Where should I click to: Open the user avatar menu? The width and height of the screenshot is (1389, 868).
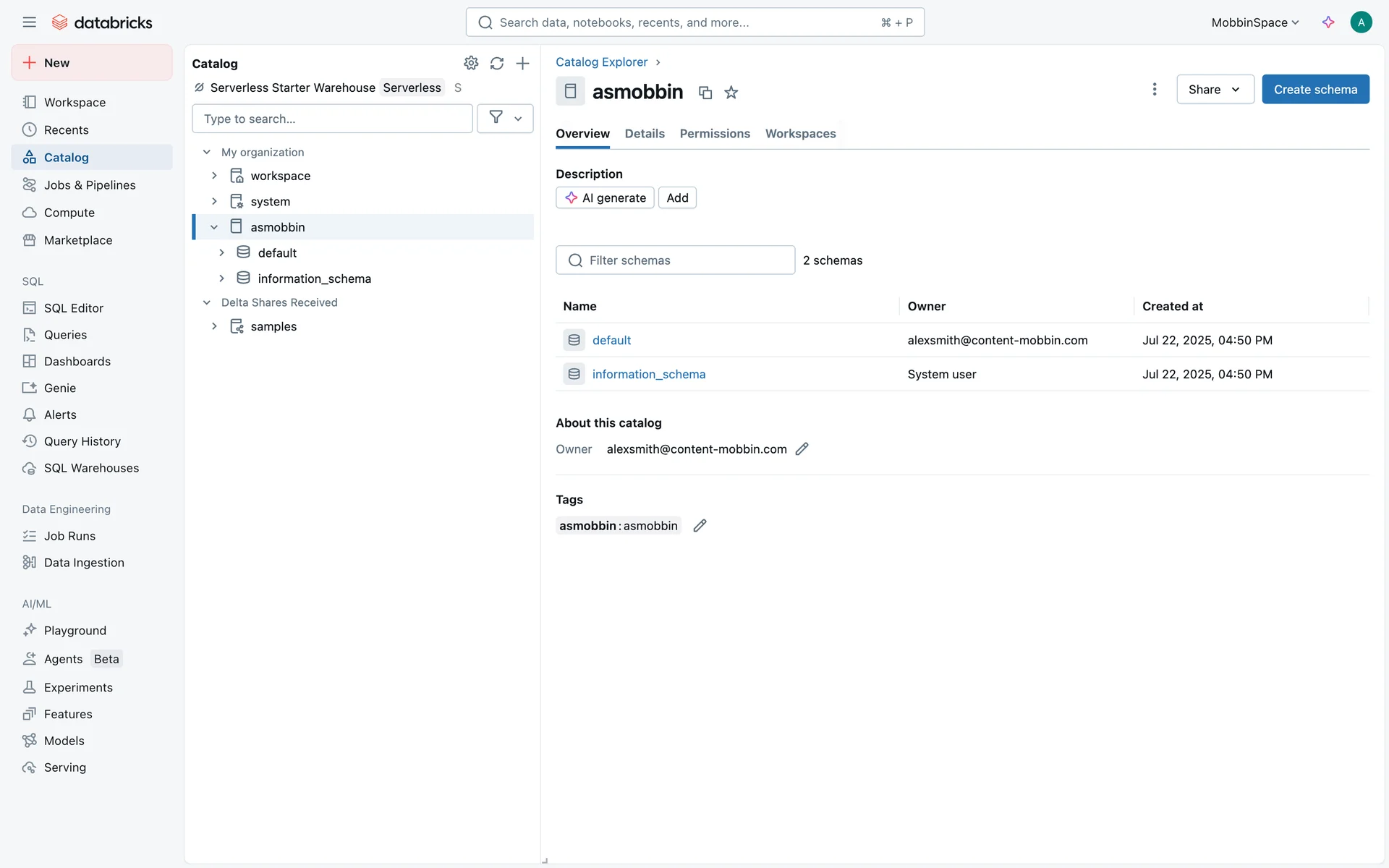[1361, 22]
